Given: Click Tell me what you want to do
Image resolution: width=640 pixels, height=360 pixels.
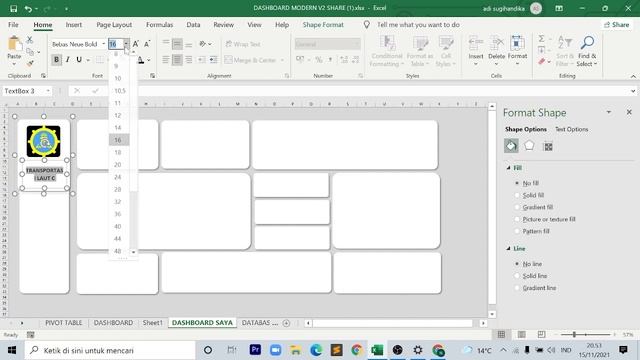Looking at the screenshot, I should coord(418,25).
